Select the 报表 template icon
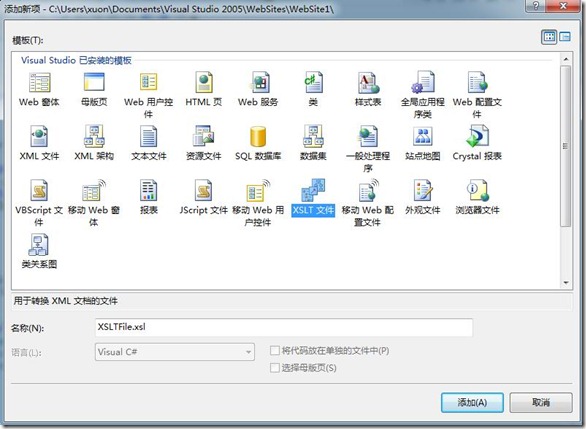The width and height of the screenshot is (586, 429). pos(148,190)
